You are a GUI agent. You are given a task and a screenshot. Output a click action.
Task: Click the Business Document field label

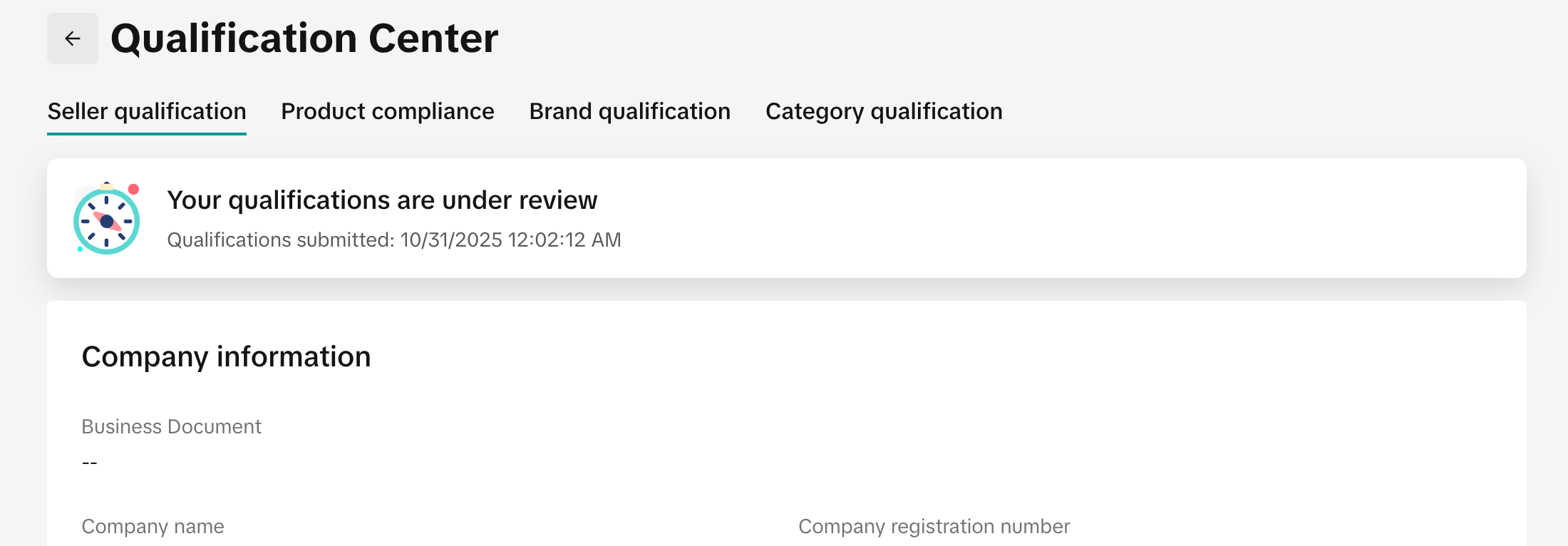coord(171,426)
